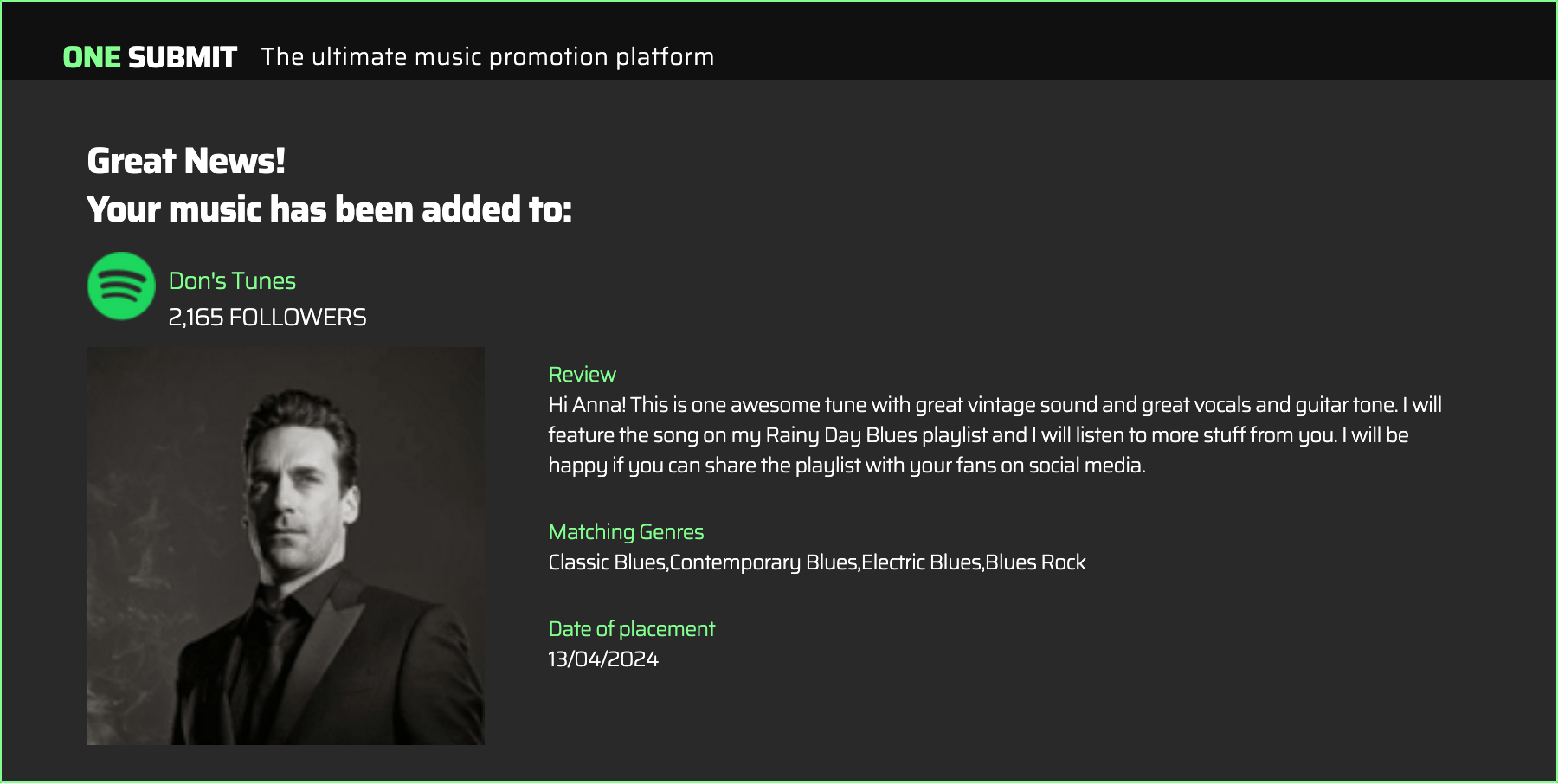Click 'vintage sound' in the review text
The image size is (1558, 784).
tap(1032, 405)
